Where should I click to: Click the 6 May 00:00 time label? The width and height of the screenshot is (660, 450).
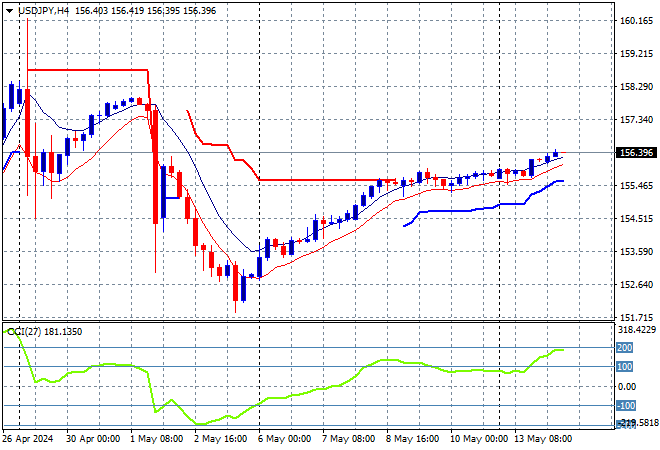point(285,439)
